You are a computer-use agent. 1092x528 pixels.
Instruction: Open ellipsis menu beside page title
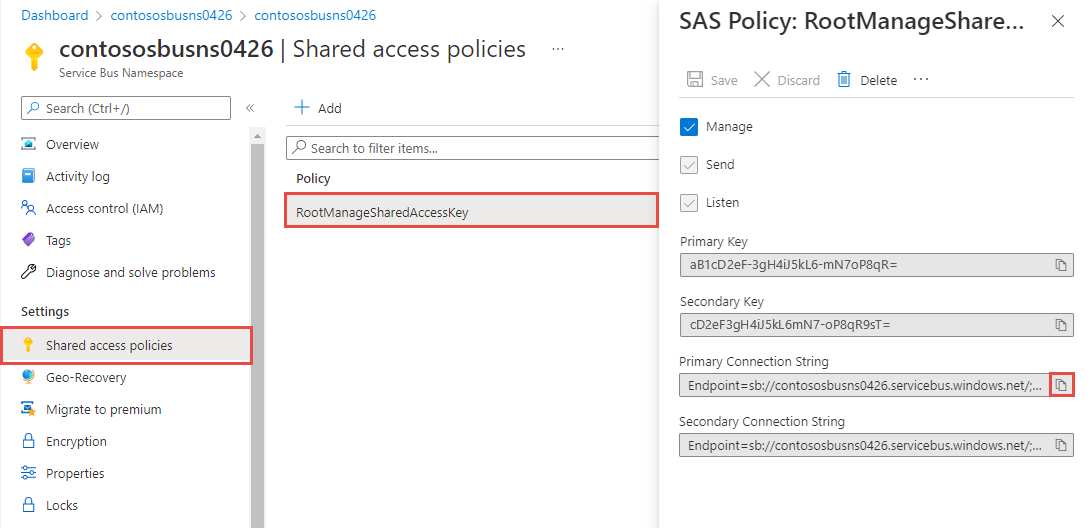point(558,49)
